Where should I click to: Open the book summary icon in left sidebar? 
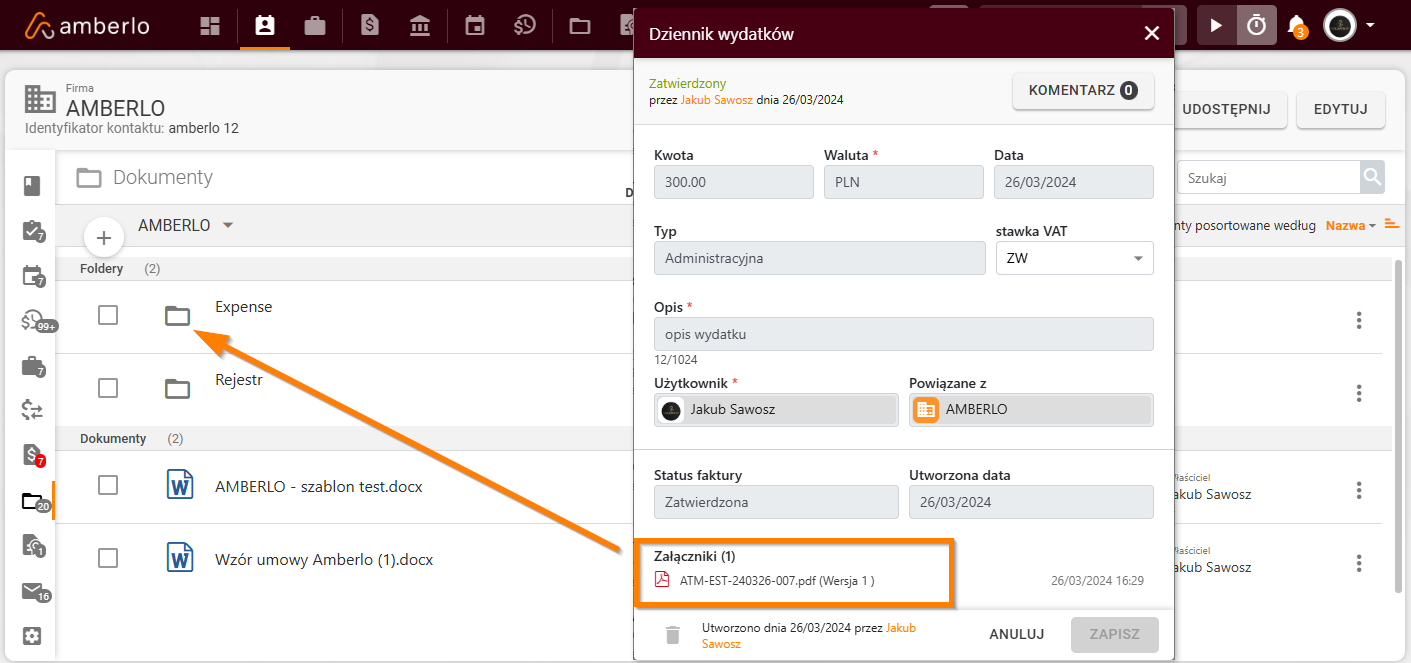tap(32, 186)
